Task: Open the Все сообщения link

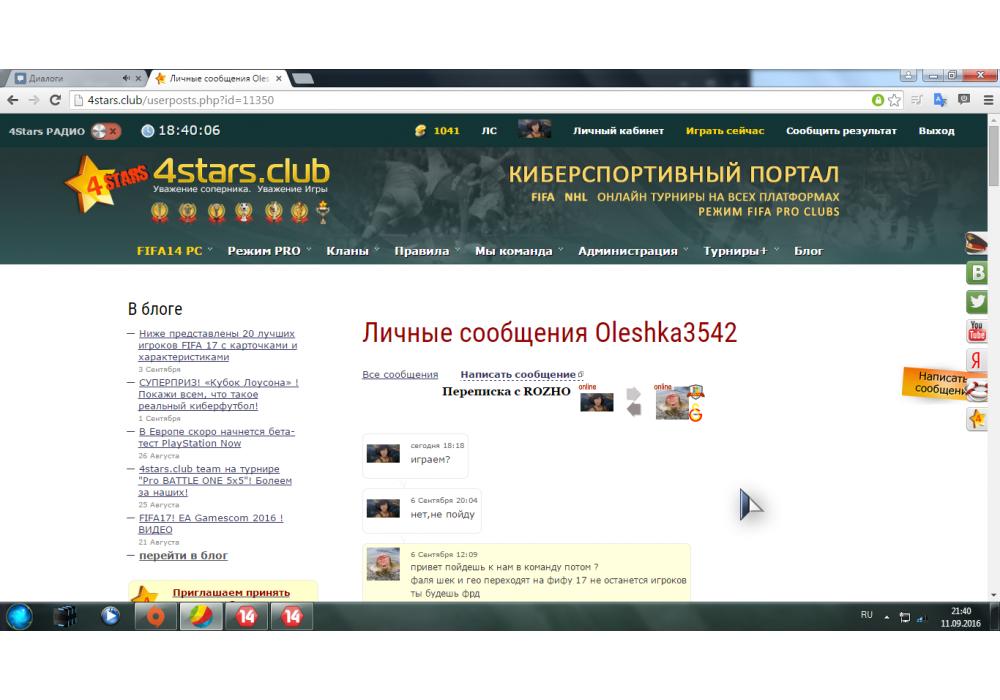Action: [x=399, y=375]
